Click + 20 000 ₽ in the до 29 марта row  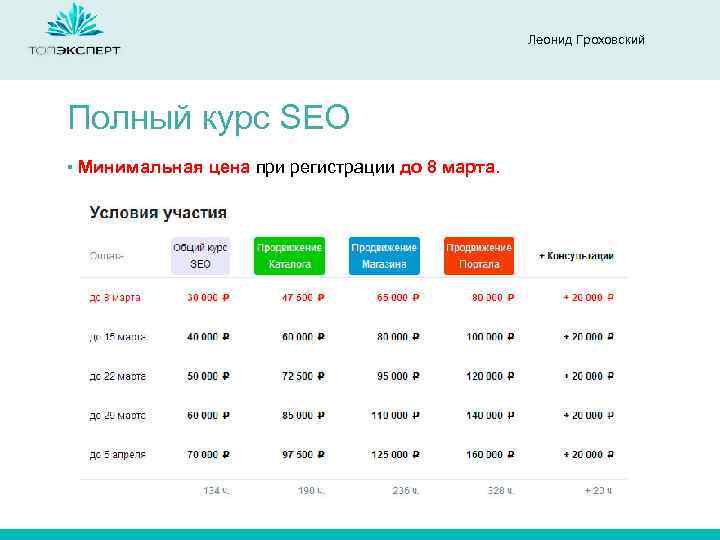(x=589, y=416)
